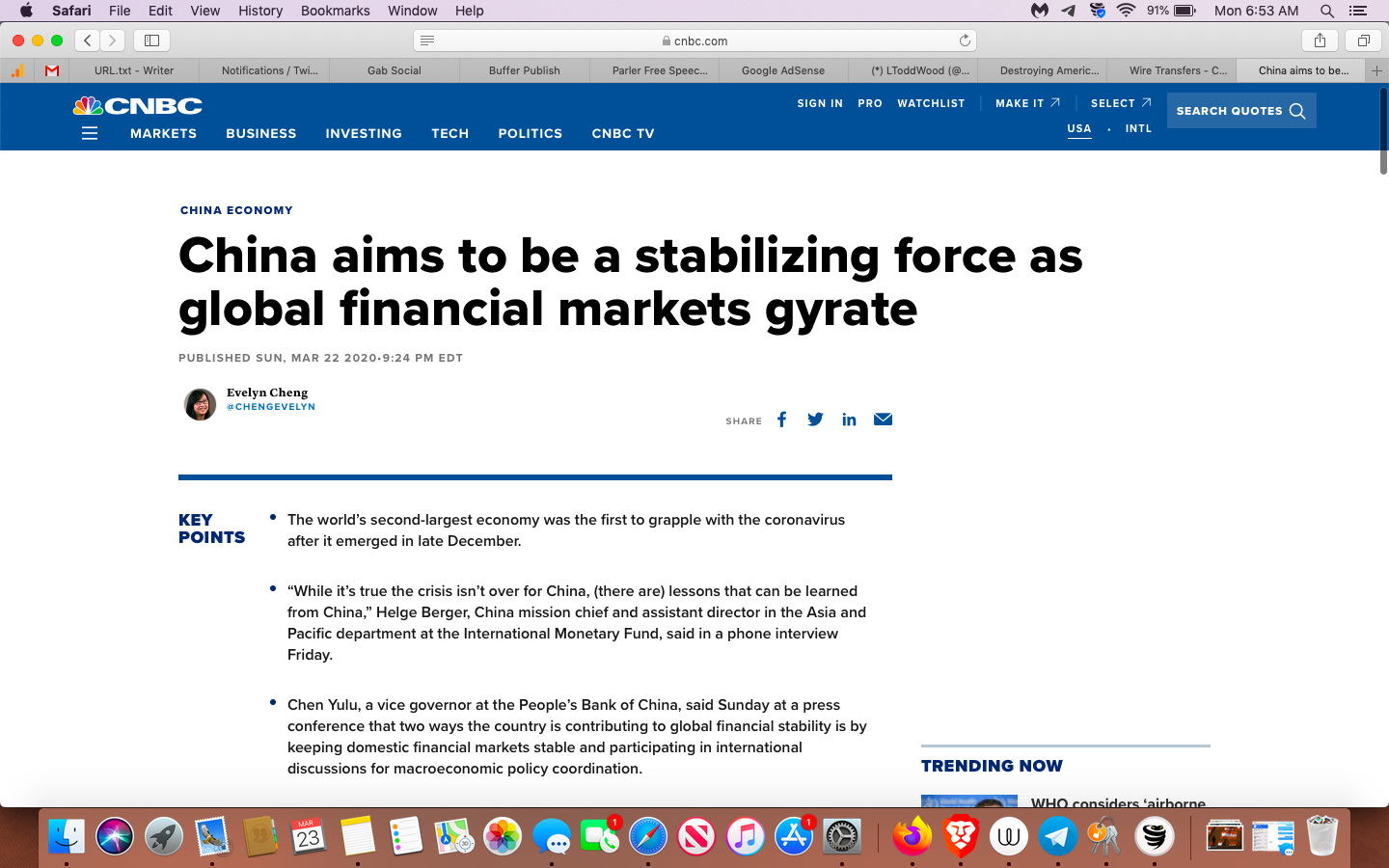Switch to Gab Social tab
Screen dimensions: 1389x868
pyautogui.click(x=394, y=70)
